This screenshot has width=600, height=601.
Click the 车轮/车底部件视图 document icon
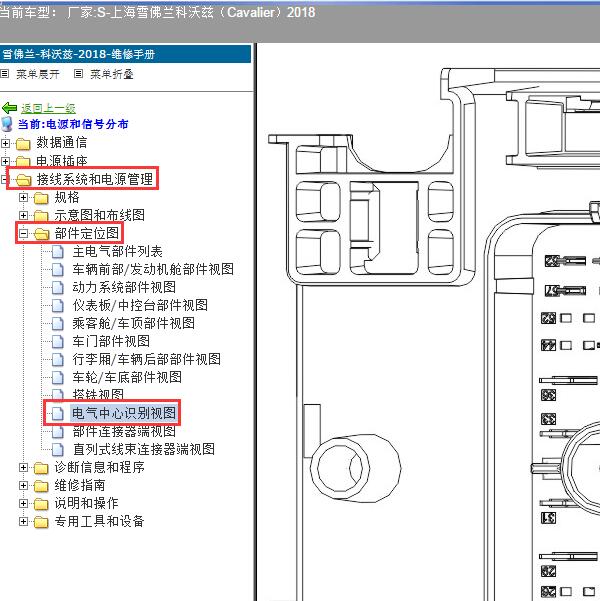[58, 378]
